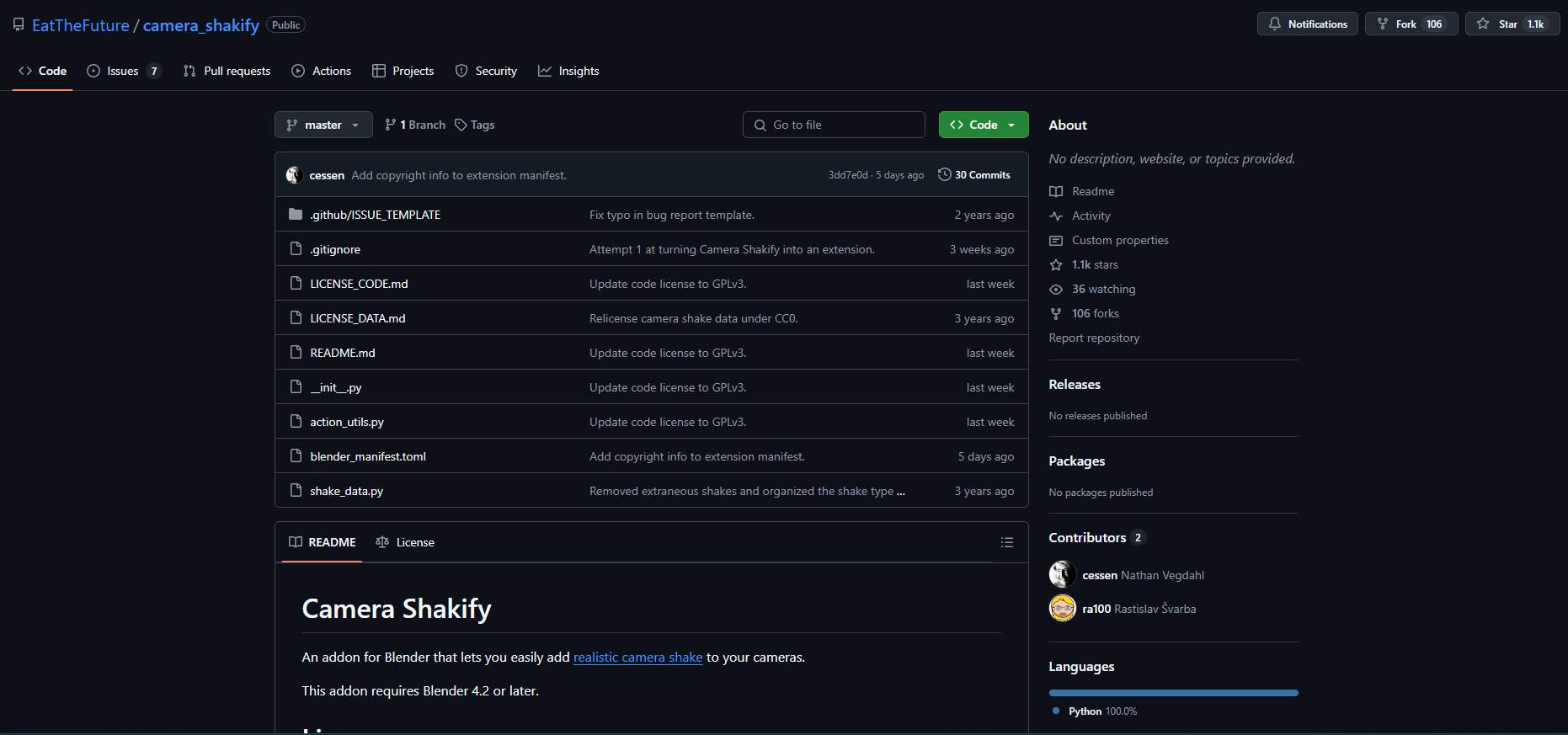Click the file icon beside action_utils.py
This screenshot has height=735, width=1568.
(296, 422)
